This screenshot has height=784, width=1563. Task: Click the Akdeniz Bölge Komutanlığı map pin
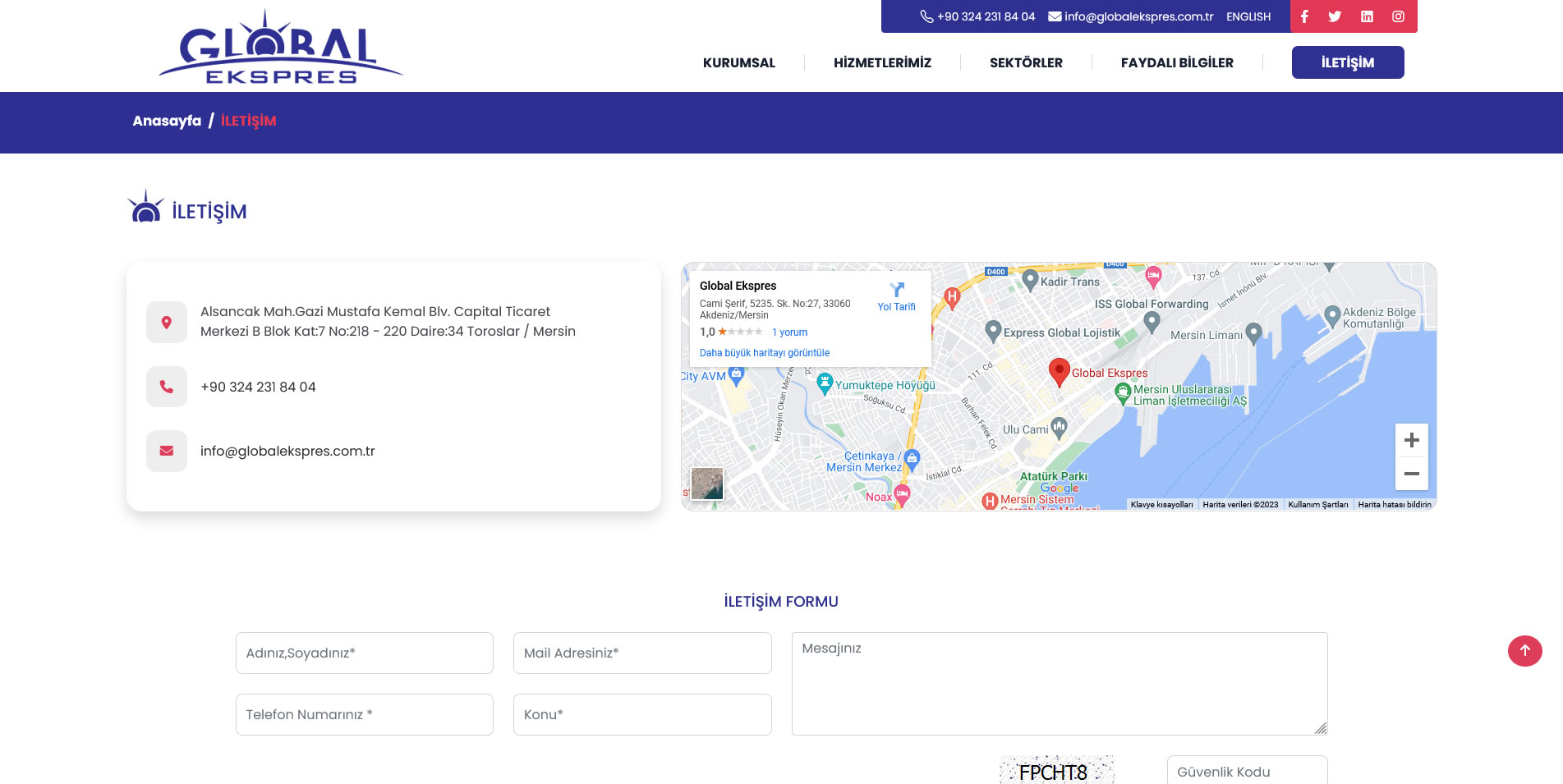point(1332,317)
